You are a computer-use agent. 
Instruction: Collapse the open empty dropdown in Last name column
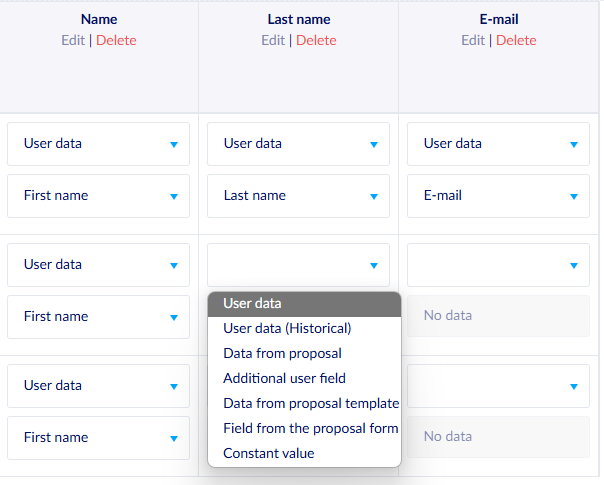[x=298, y=265]
